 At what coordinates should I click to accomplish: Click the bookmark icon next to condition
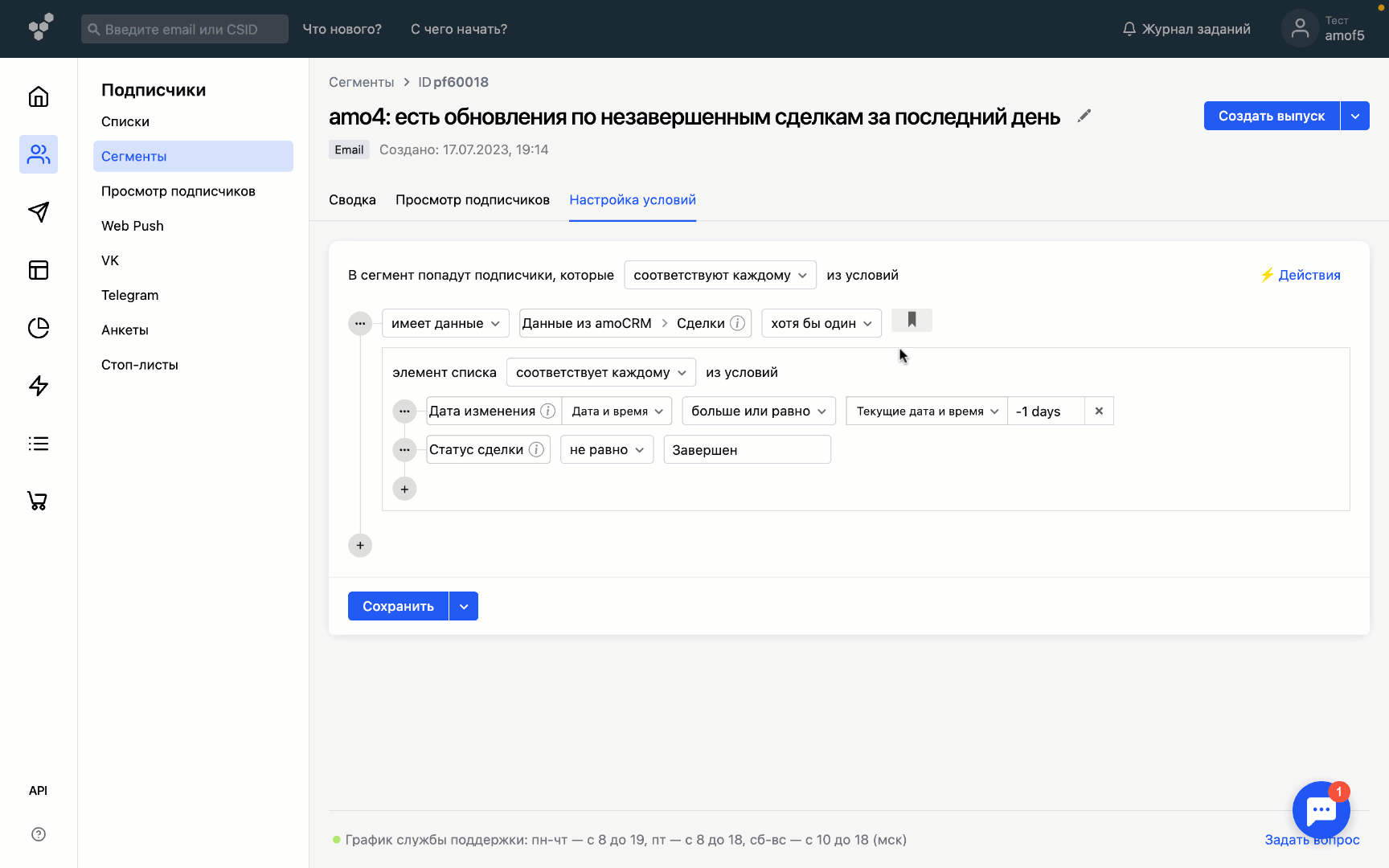pyautogui.click(x=912, y=320)
